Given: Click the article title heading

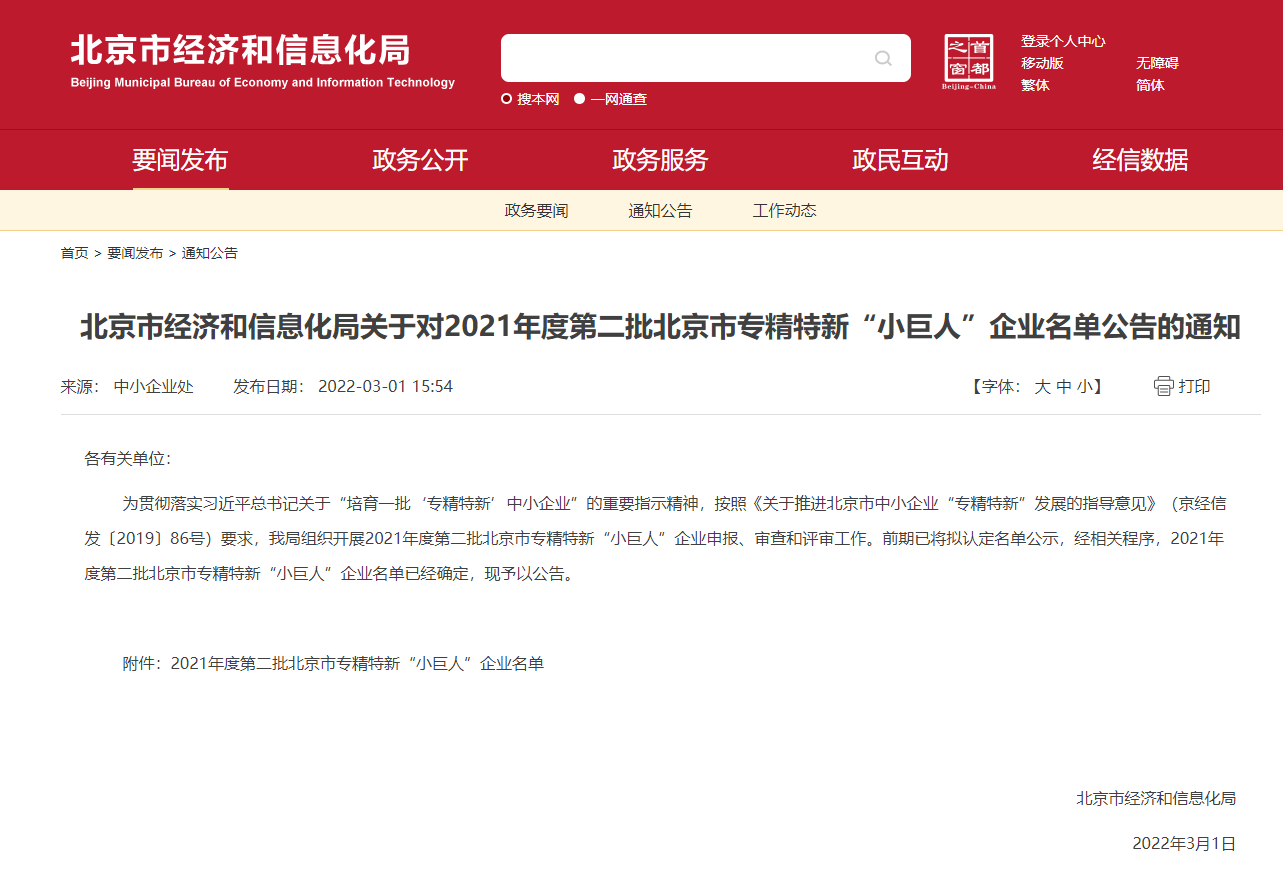Looking at the screenshot, I should point(660,327).
